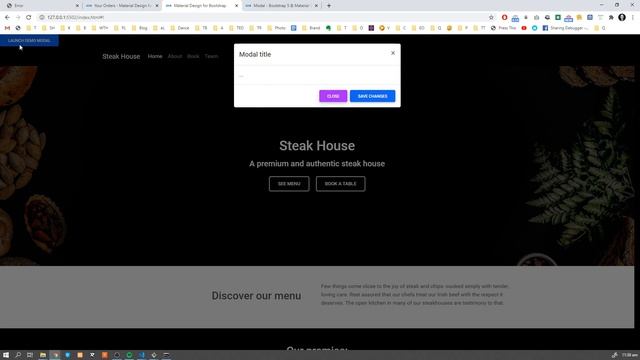This screenshot has height=360, width=640.
Task: Open the WTH bookmark folder
Action: (x=100, y=28)
